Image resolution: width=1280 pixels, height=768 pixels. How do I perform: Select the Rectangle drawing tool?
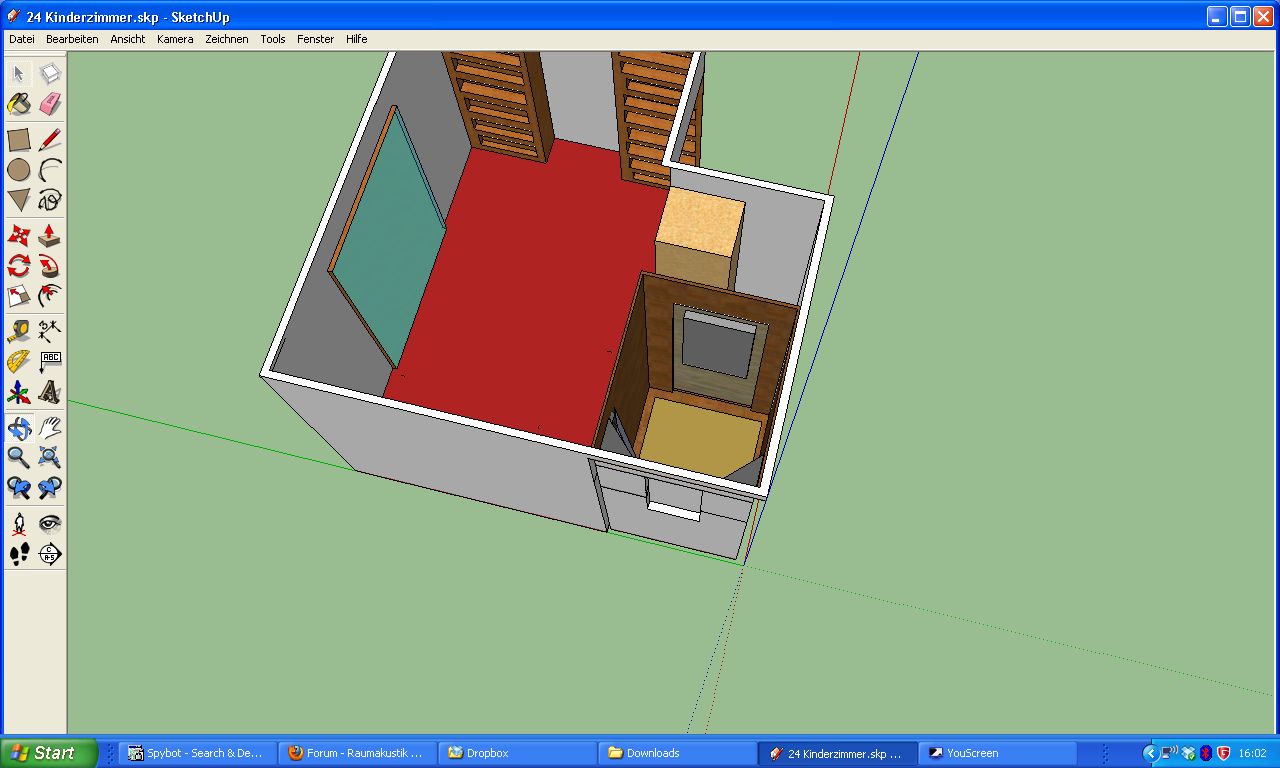(19, 140)
